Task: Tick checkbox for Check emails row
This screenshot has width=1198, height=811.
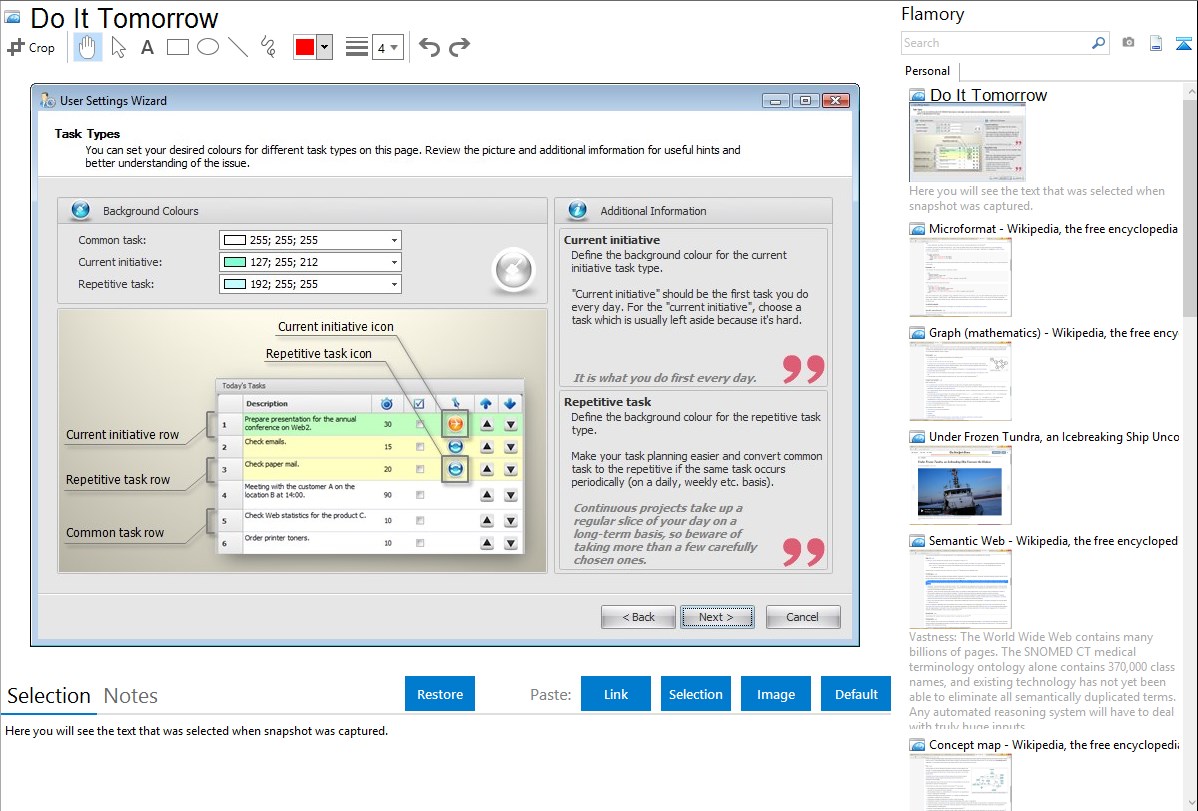Action: (419, 446)
